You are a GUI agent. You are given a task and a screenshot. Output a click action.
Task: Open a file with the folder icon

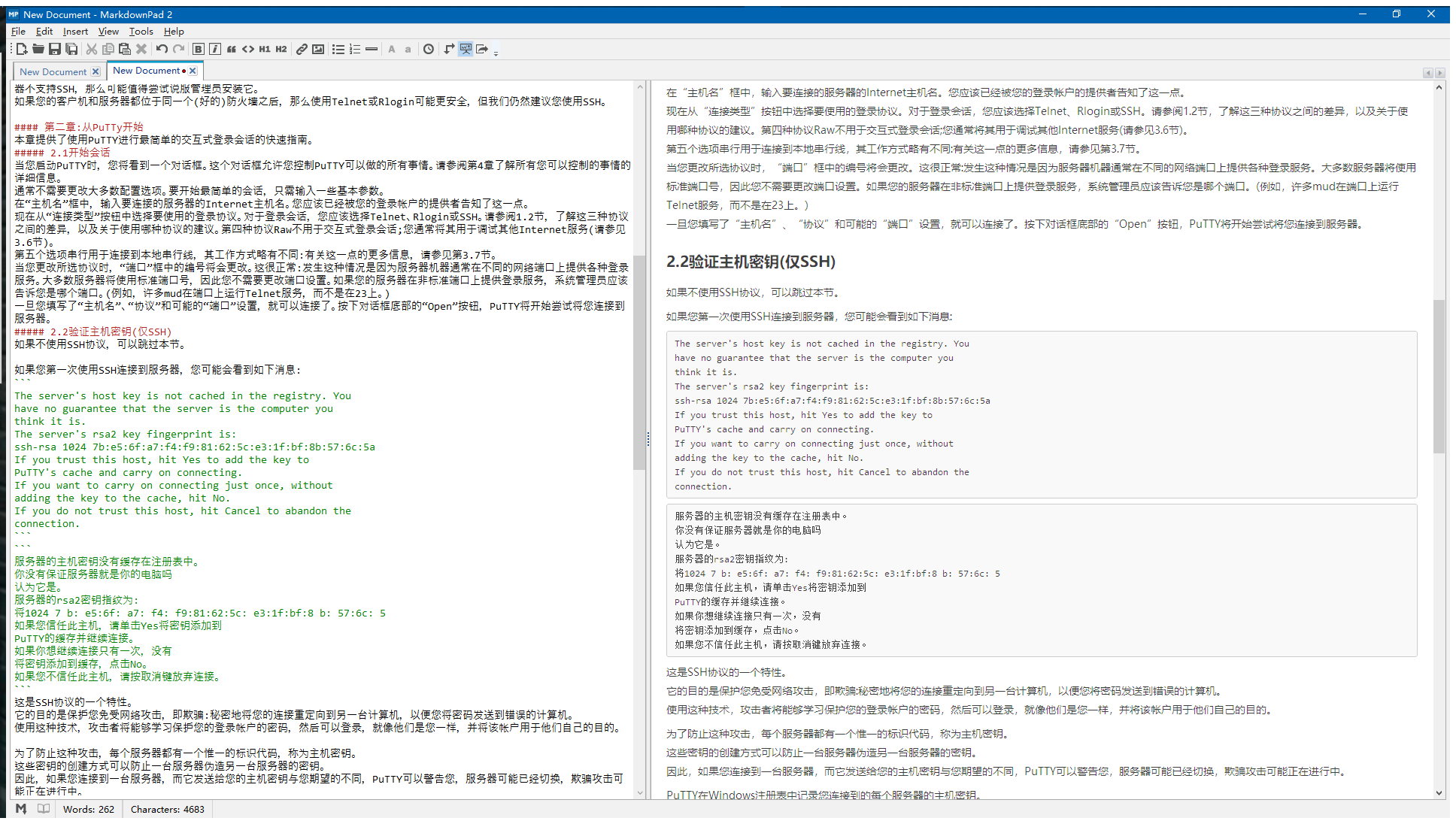click(38, 49)
